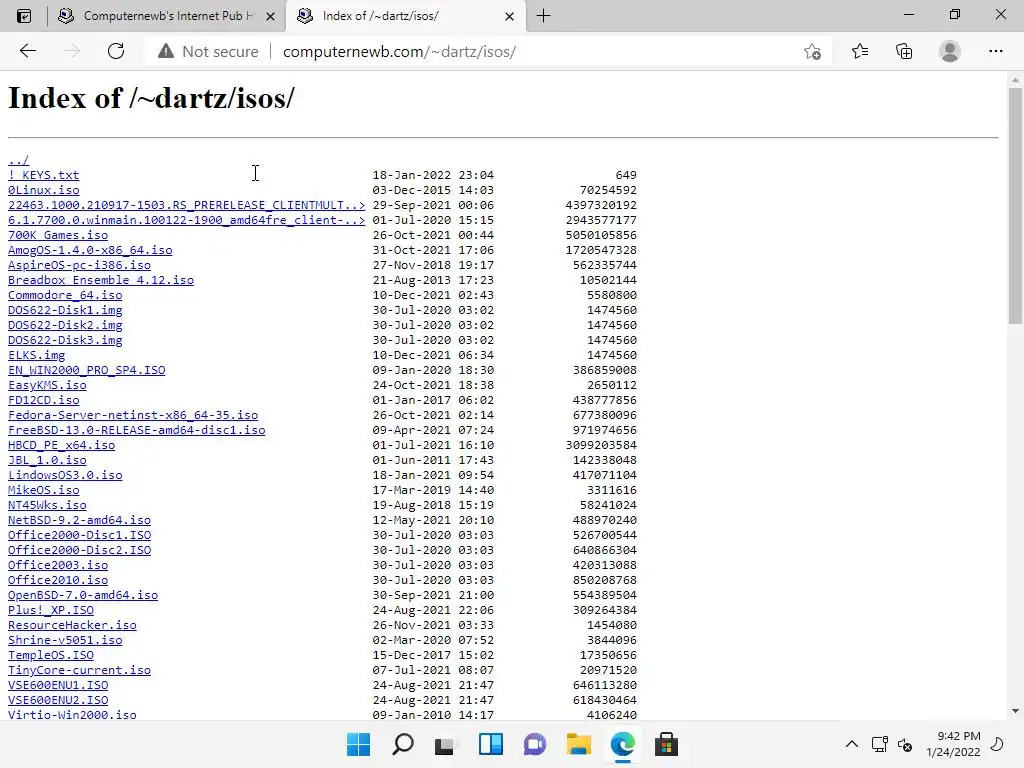The width and height of the screenshot is (1024, 768).
Task: Open File Explorer from the taskbar
Action: click(579, 744)
